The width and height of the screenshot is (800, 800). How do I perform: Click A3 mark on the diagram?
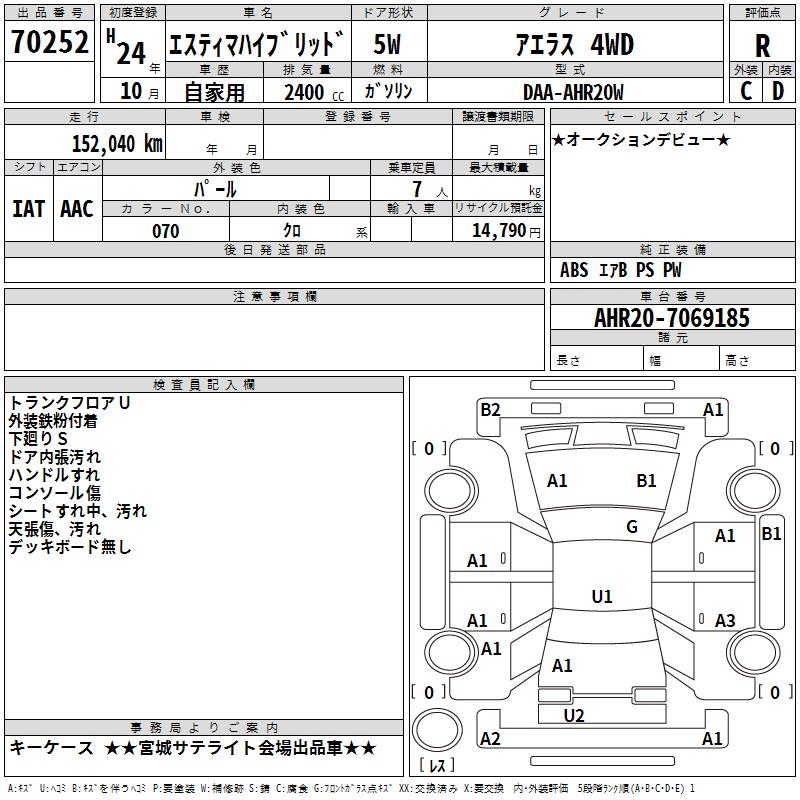pyautogui.click(x=725, y=620)
